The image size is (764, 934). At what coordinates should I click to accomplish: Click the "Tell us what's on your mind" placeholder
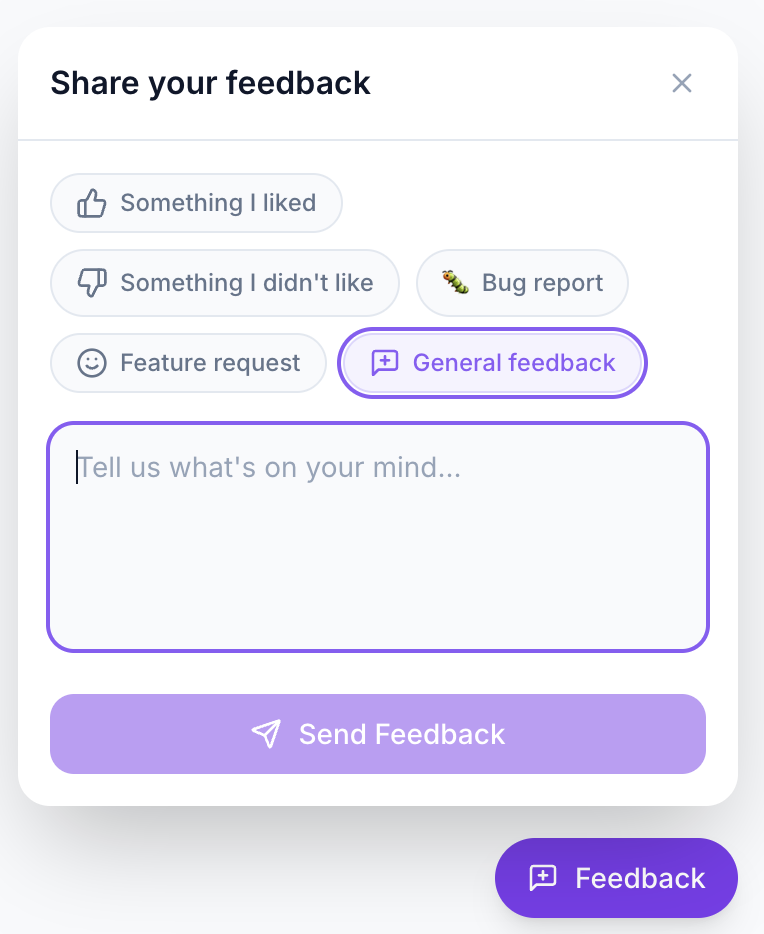(270, 468)
